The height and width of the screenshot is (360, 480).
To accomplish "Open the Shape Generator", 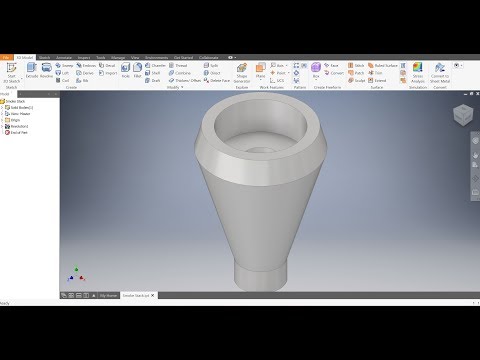I will point(242,73).
